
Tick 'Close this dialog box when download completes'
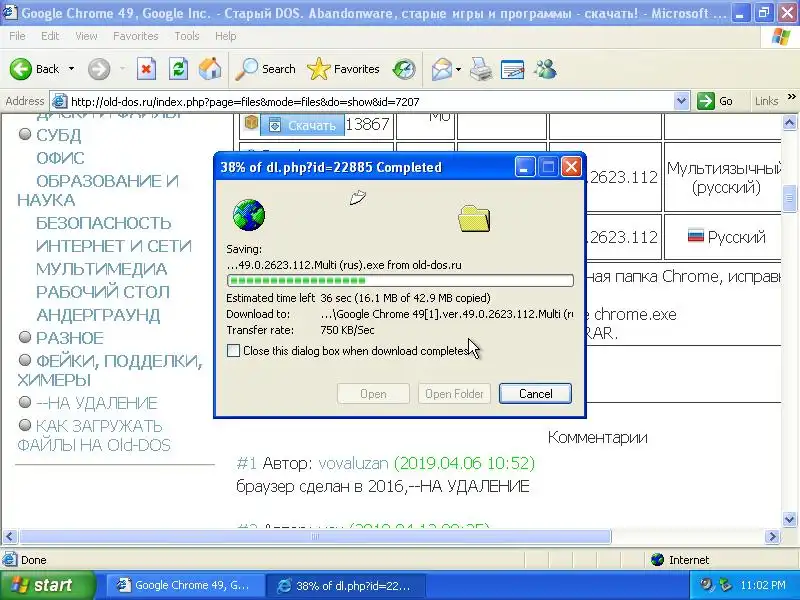pyautogui.click(x=233, y=351)
